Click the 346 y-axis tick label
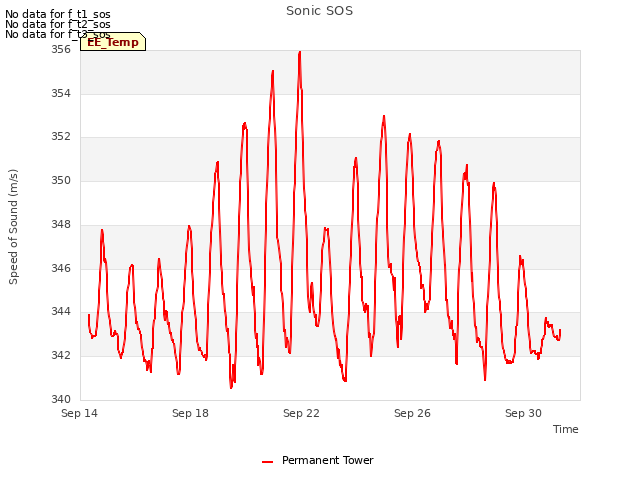 pos(61,268)
